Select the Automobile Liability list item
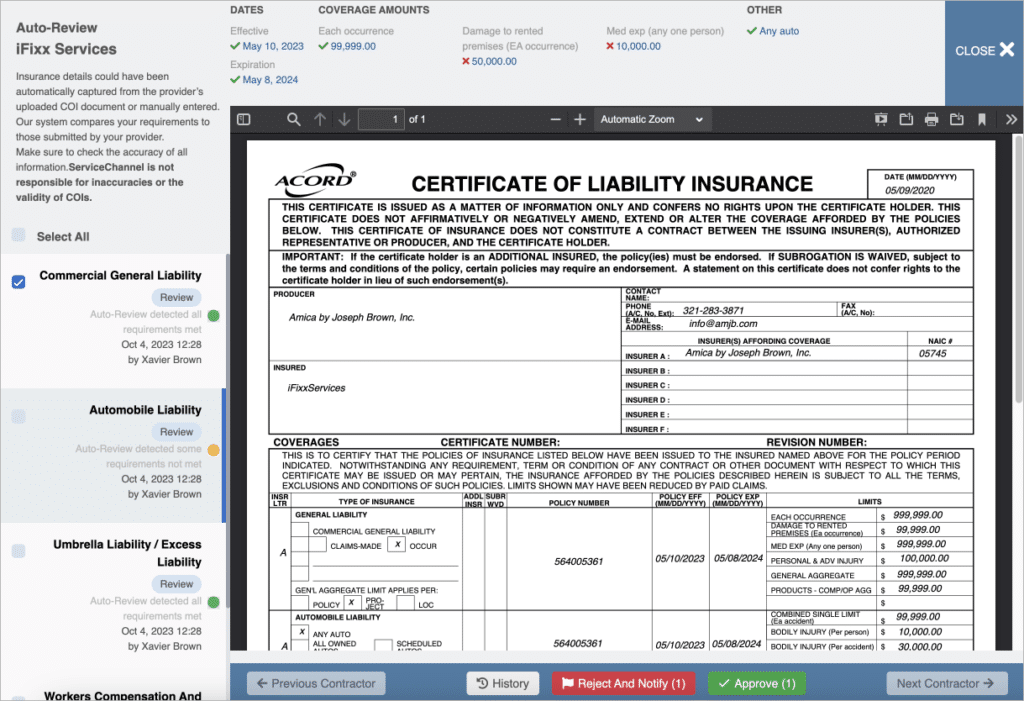 145,410
